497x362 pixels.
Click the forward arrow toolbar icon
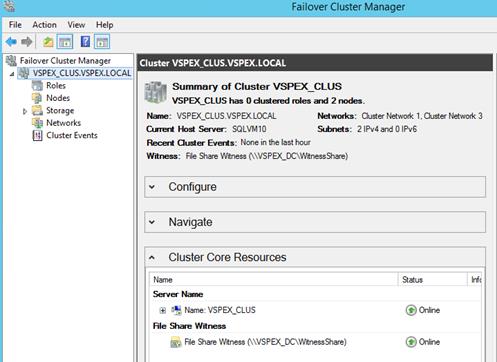point(27,42)
